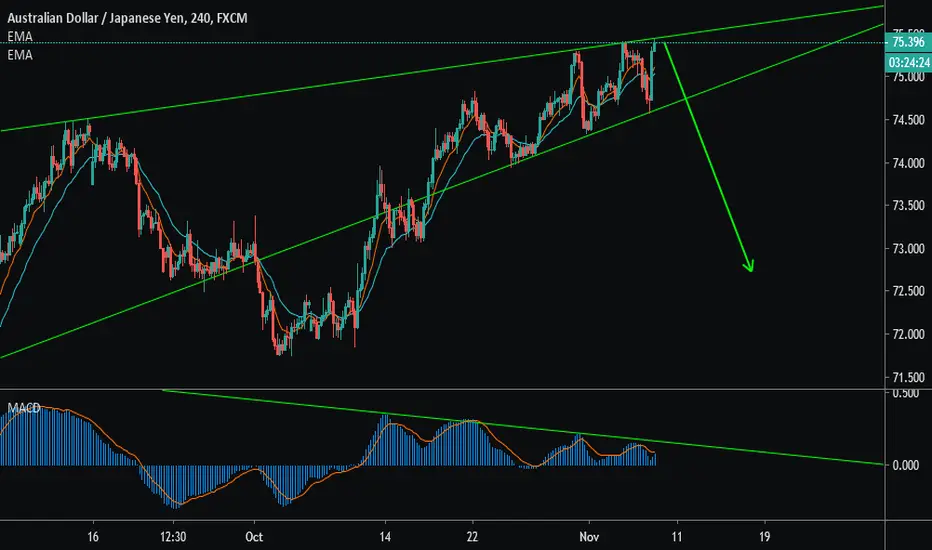Click the 16 date label on time axis
This screenshot has height=550, width=932.
[x=93, y=537]
